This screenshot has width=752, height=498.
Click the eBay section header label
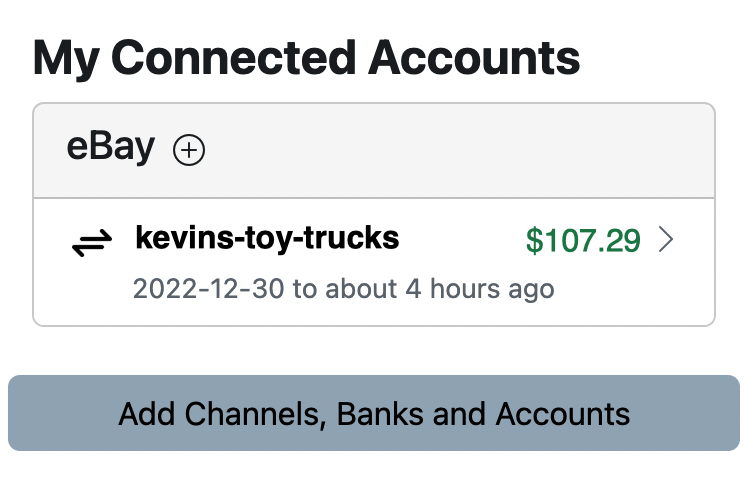point(111,148)
